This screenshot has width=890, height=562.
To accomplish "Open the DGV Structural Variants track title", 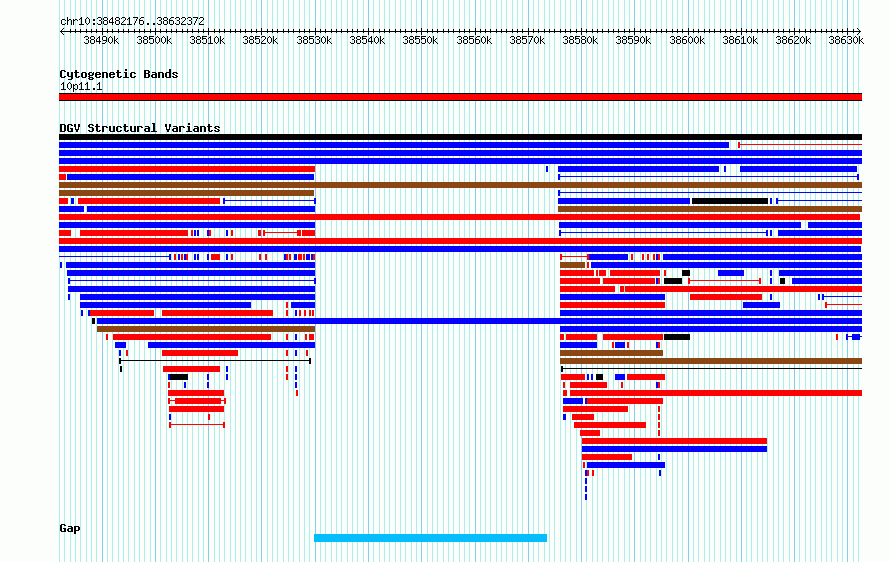I will (x=140, y=128).
